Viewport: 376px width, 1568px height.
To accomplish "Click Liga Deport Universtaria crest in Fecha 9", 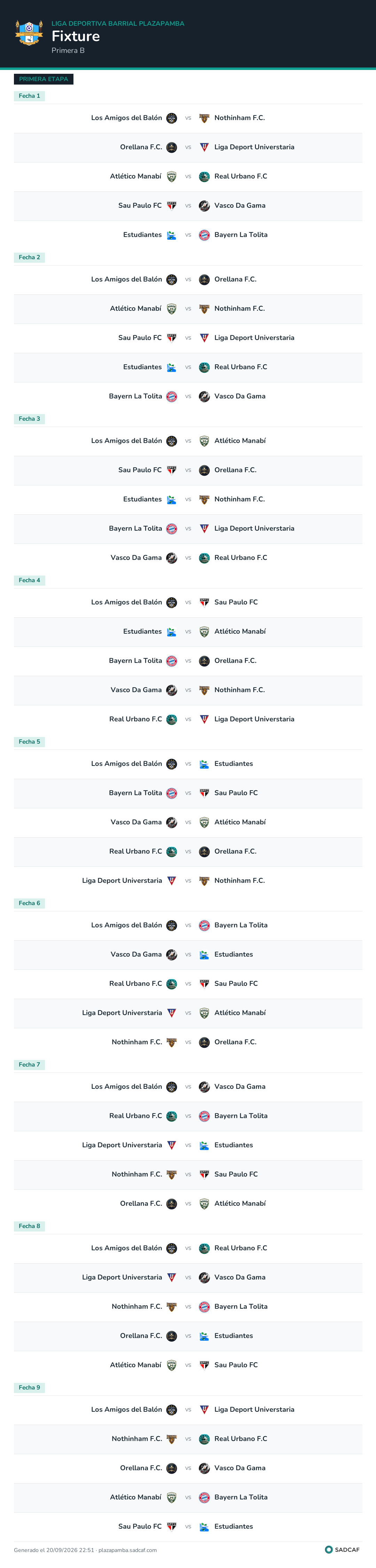I will coord(204,1410).
